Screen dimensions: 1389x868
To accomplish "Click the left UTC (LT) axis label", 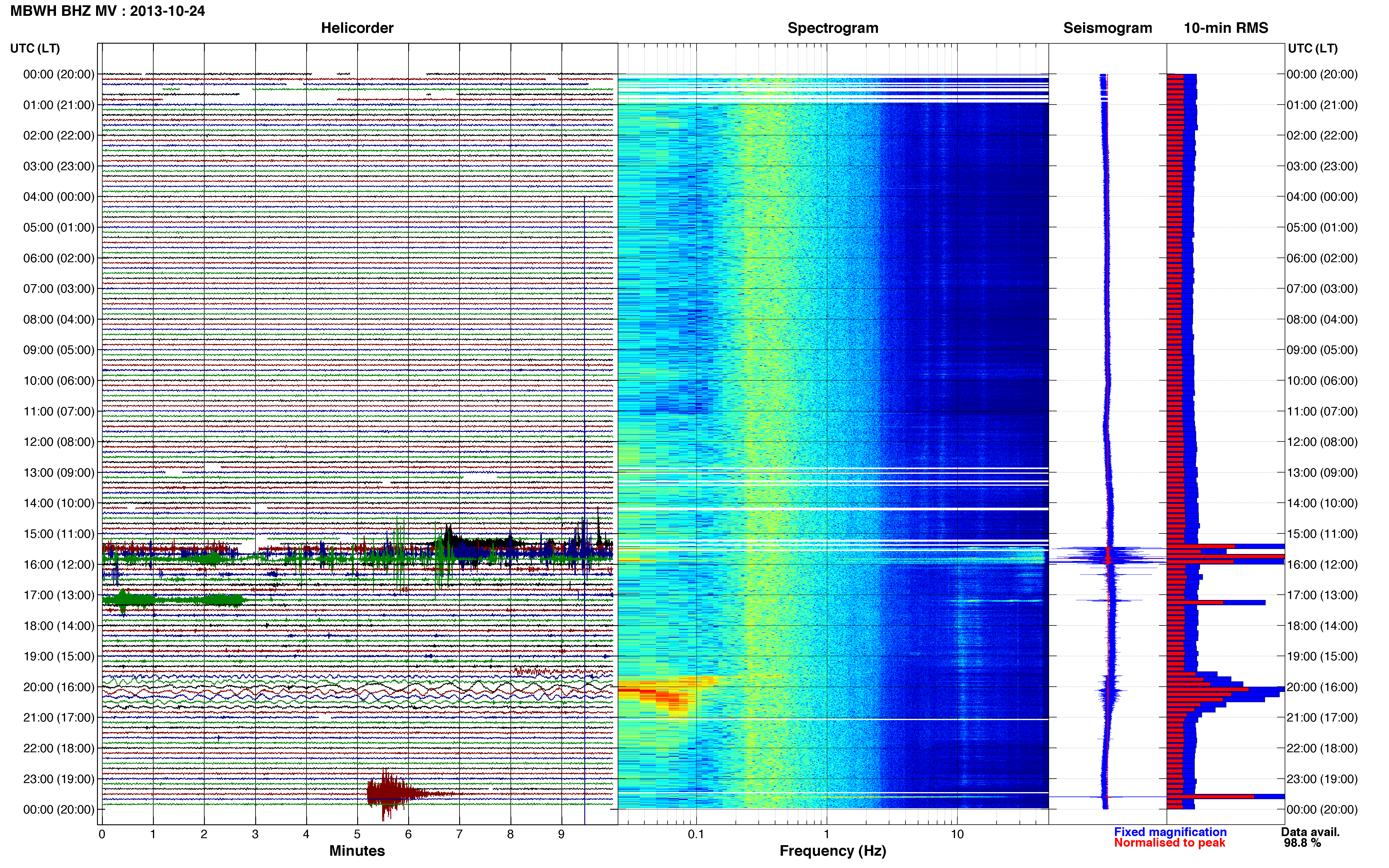I will pyautogui.click(x=35, y=48).
